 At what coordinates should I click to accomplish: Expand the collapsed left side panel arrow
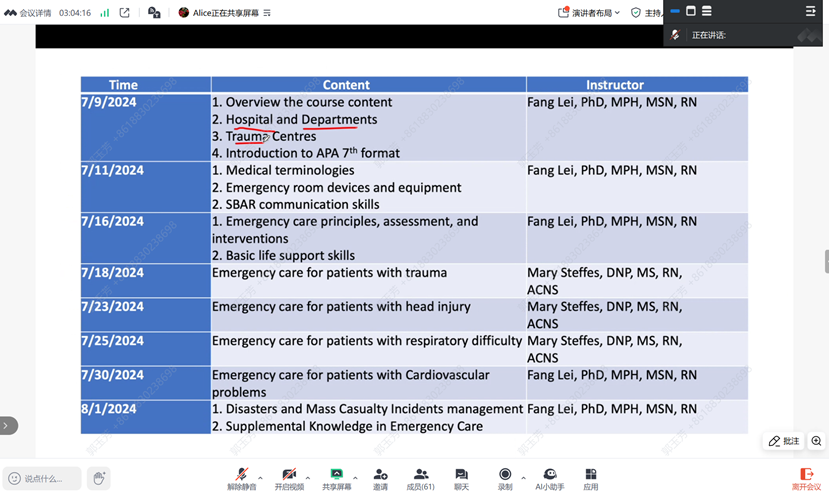tap(6, 425)
